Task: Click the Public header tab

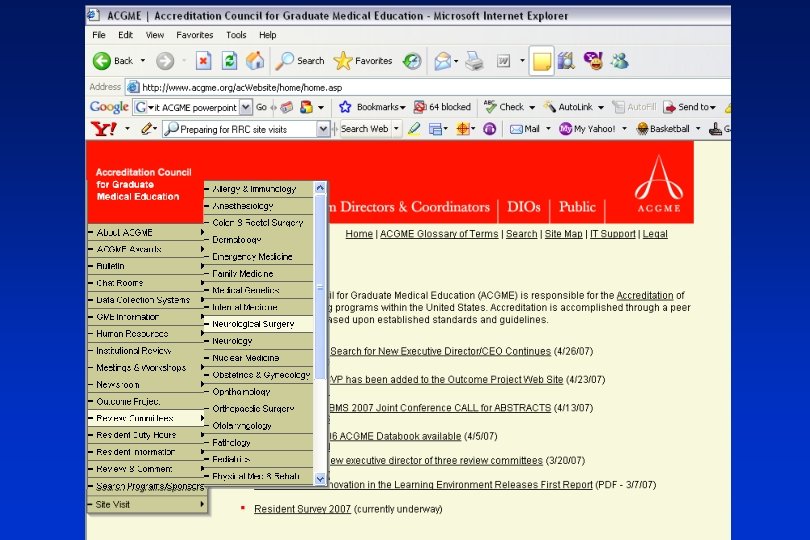Action: (577, 207)
